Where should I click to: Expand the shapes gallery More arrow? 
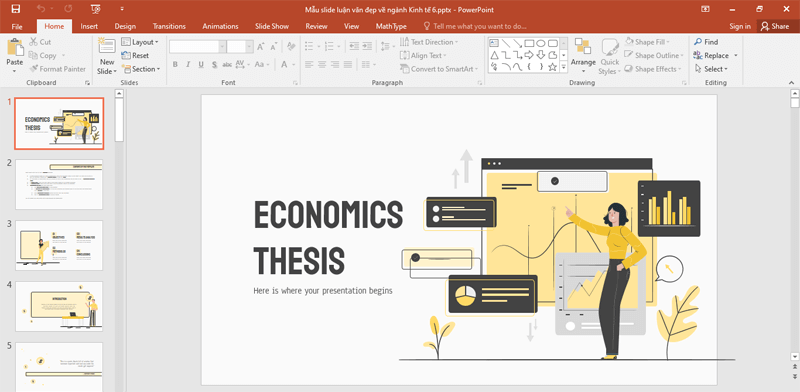(x=564, y=66)
